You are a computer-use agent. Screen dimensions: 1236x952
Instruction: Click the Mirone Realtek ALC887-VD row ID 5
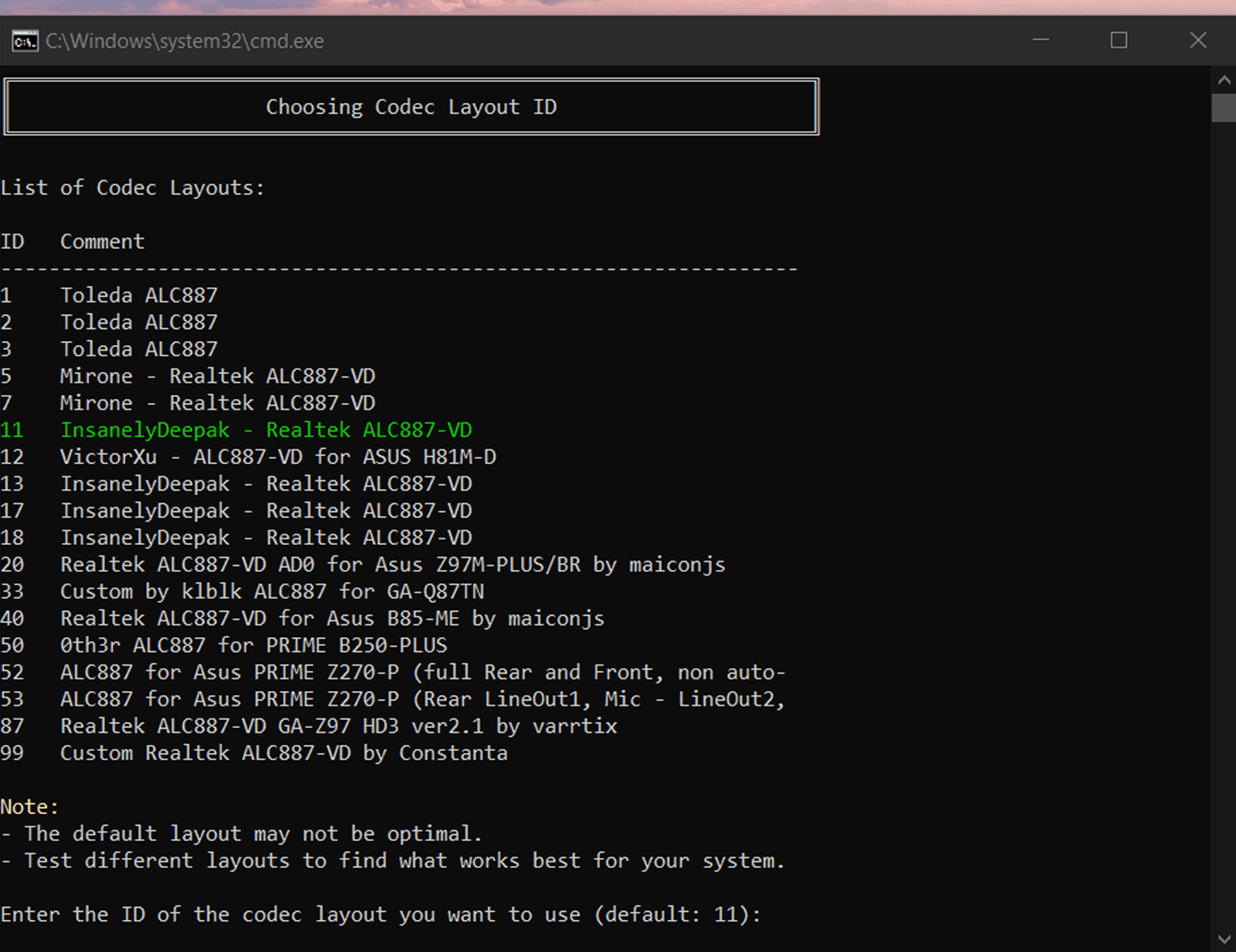[188, 376]
